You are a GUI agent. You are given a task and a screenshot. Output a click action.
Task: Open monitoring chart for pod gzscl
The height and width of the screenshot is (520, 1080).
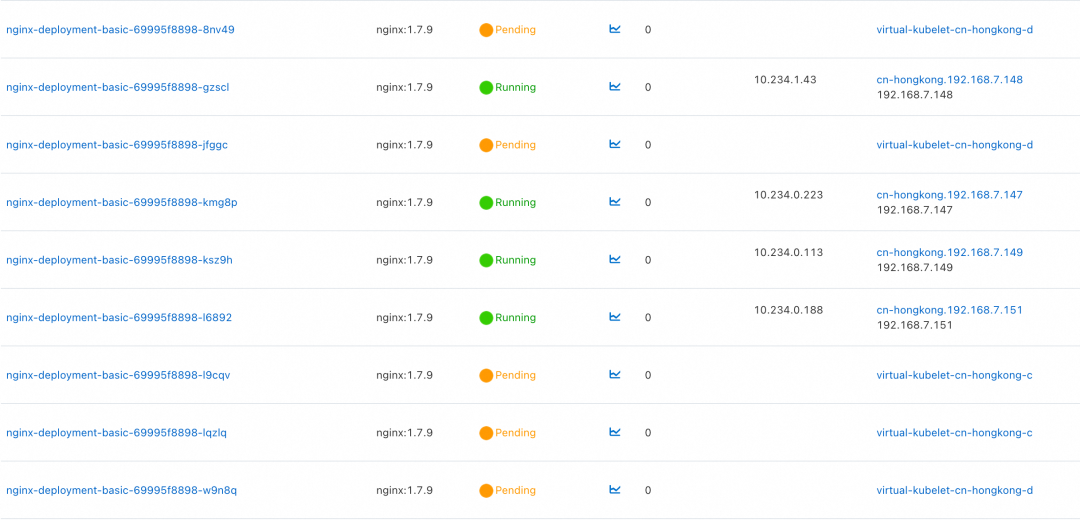(x=615, y=87)
